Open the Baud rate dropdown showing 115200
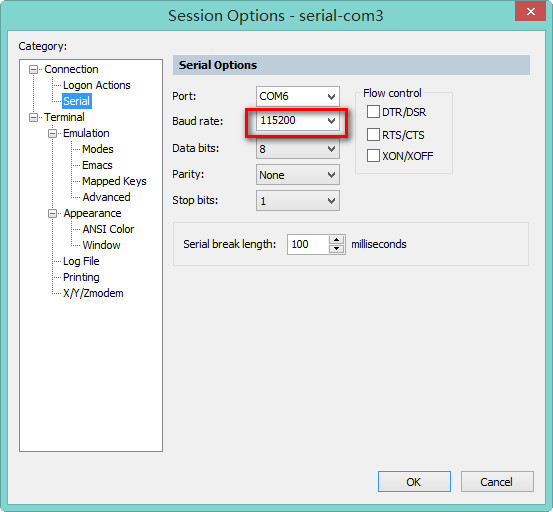 point(298,121)
